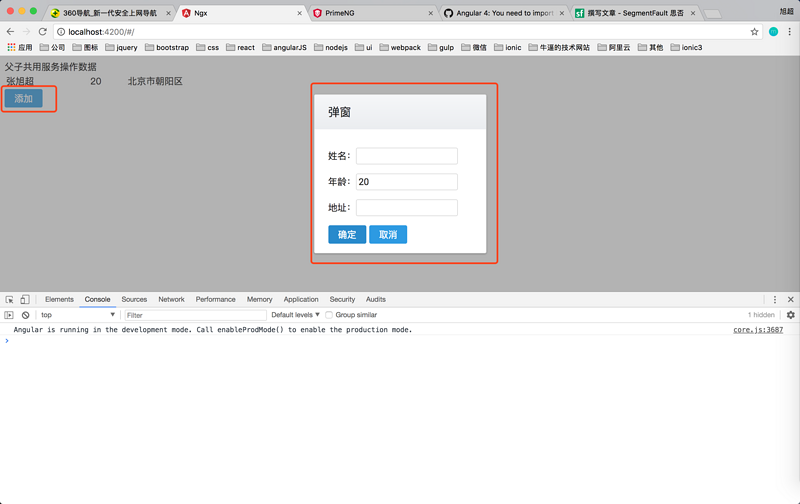Open the Security DevTools tab
Image resolution: width=800 pixels, height=504 pixels.
click(342, 299)
